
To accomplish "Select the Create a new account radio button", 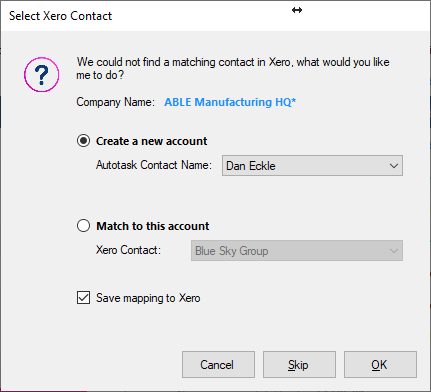I will click(x=83, y=141).
